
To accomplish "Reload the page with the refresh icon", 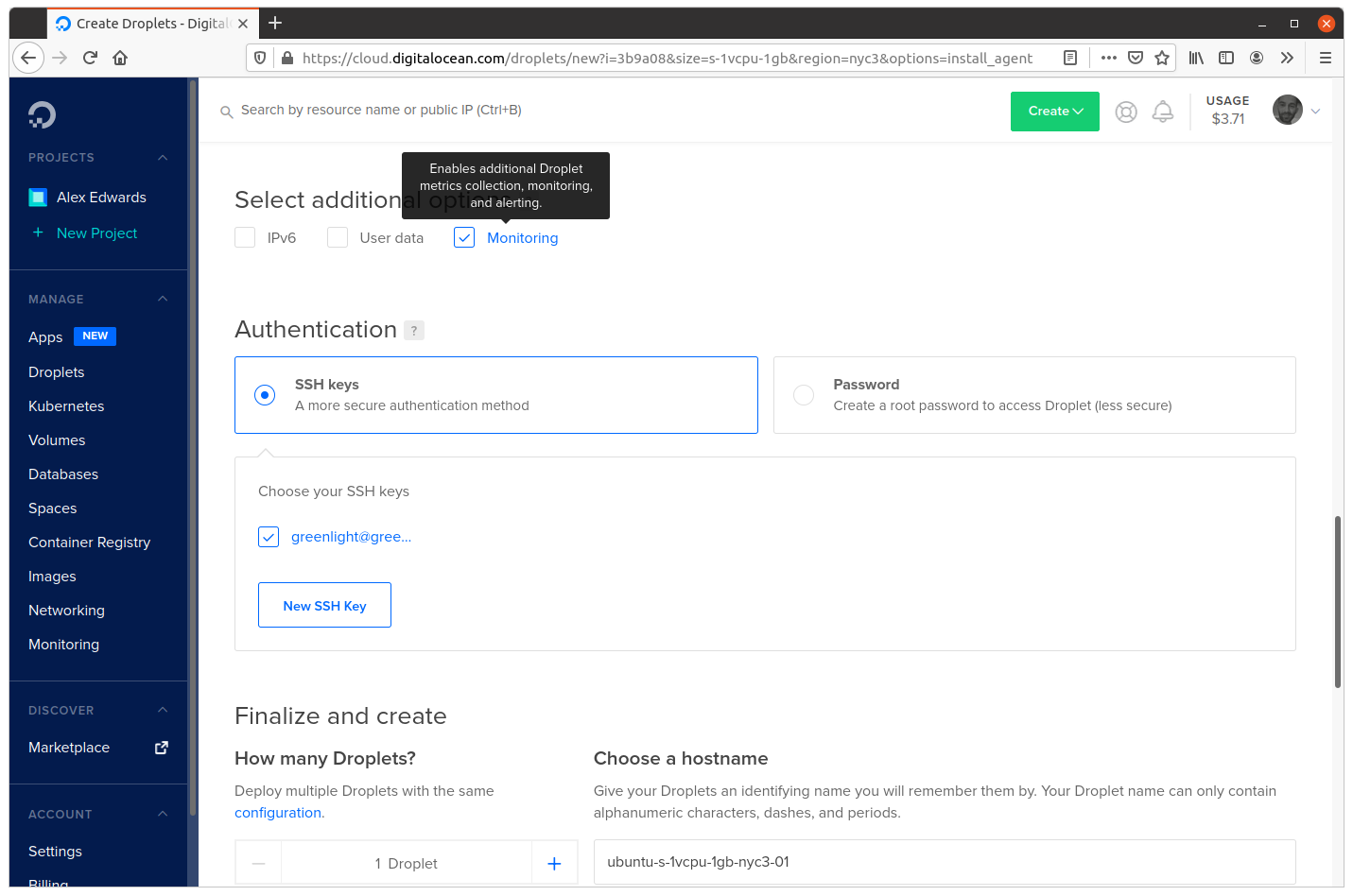I will click(x=90, y=58).
